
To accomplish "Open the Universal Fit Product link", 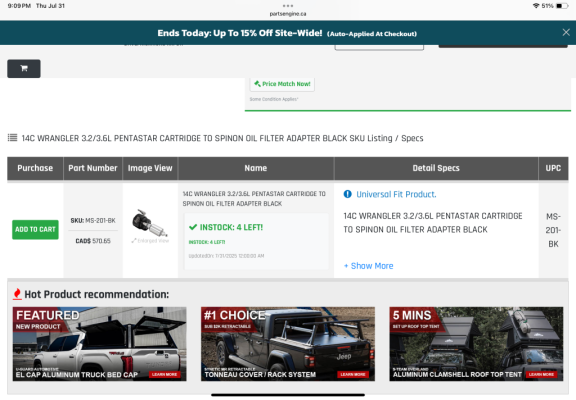I will tap(396, 194).
